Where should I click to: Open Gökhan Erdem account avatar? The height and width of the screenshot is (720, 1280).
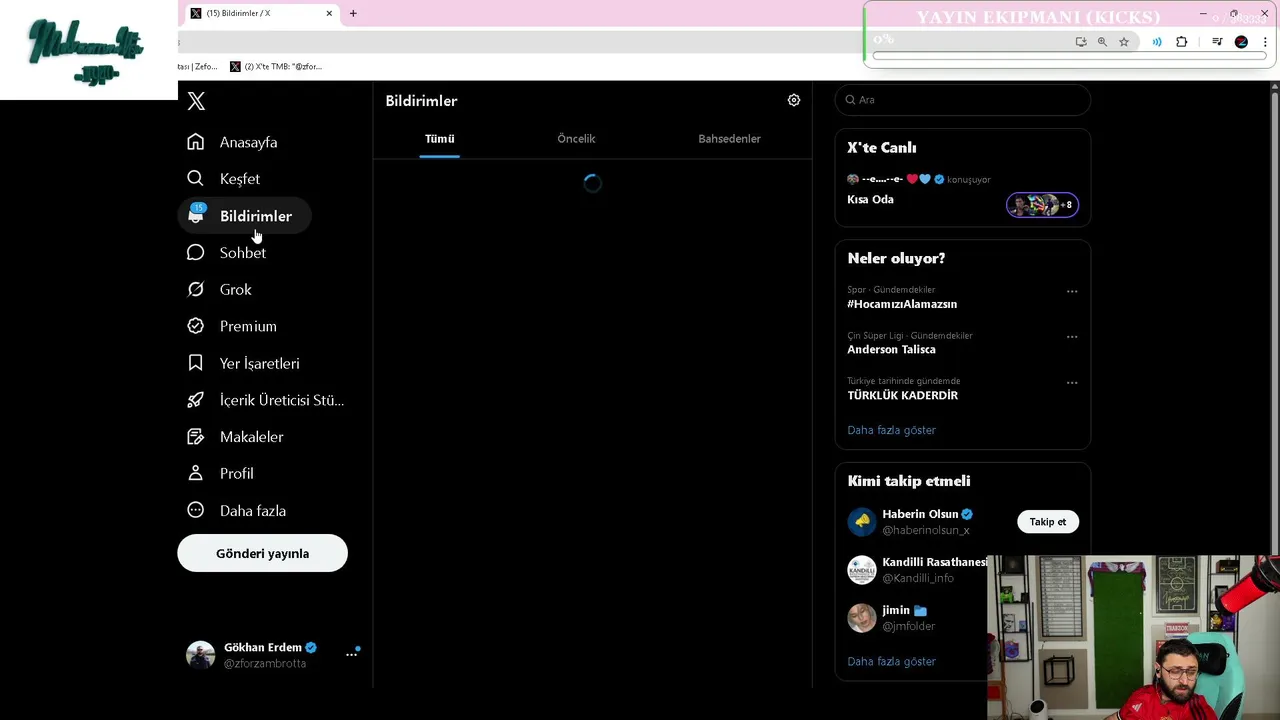[201, 655]
